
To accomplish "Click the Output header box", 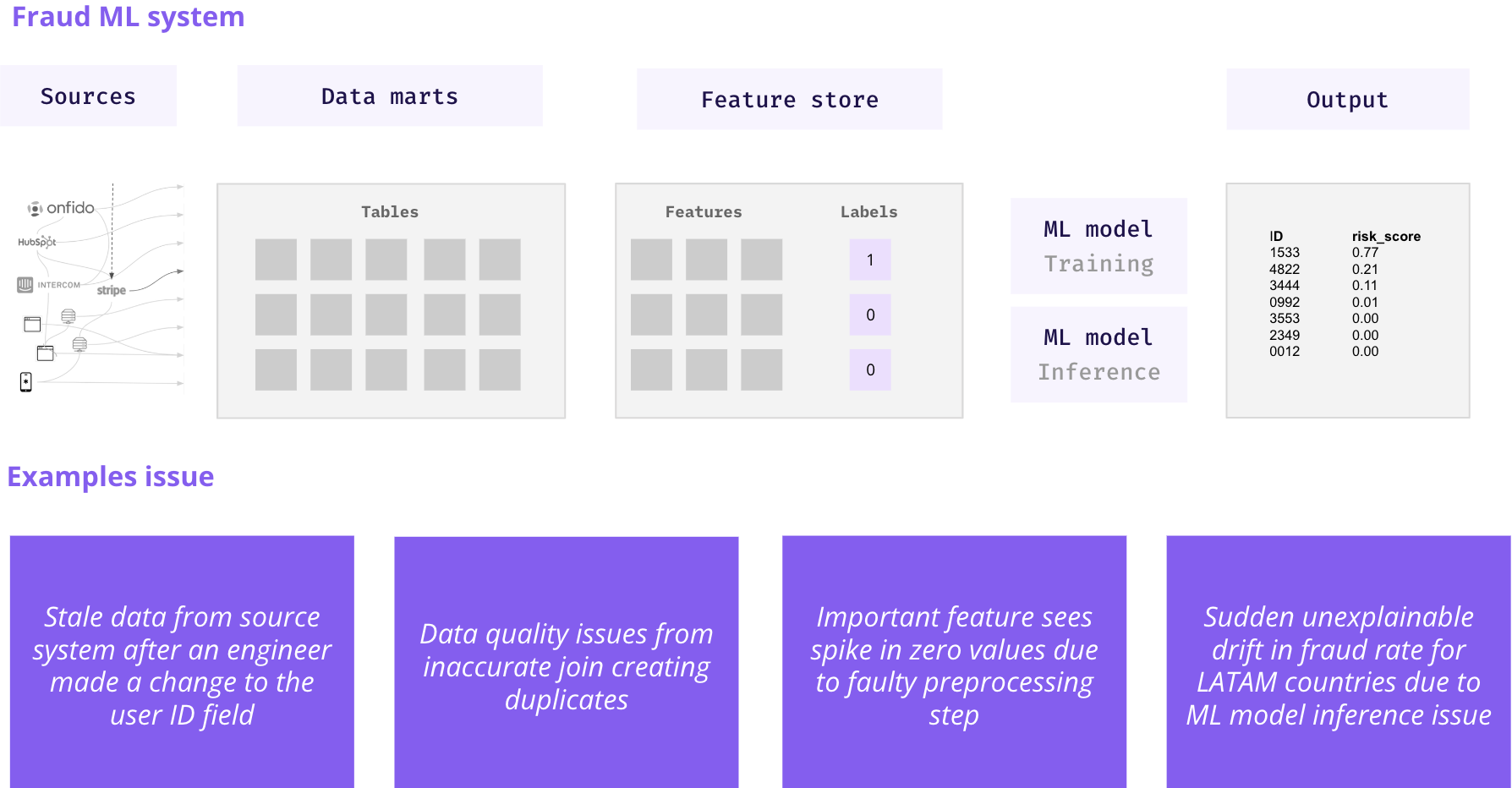I will (x=1348, y=100).
